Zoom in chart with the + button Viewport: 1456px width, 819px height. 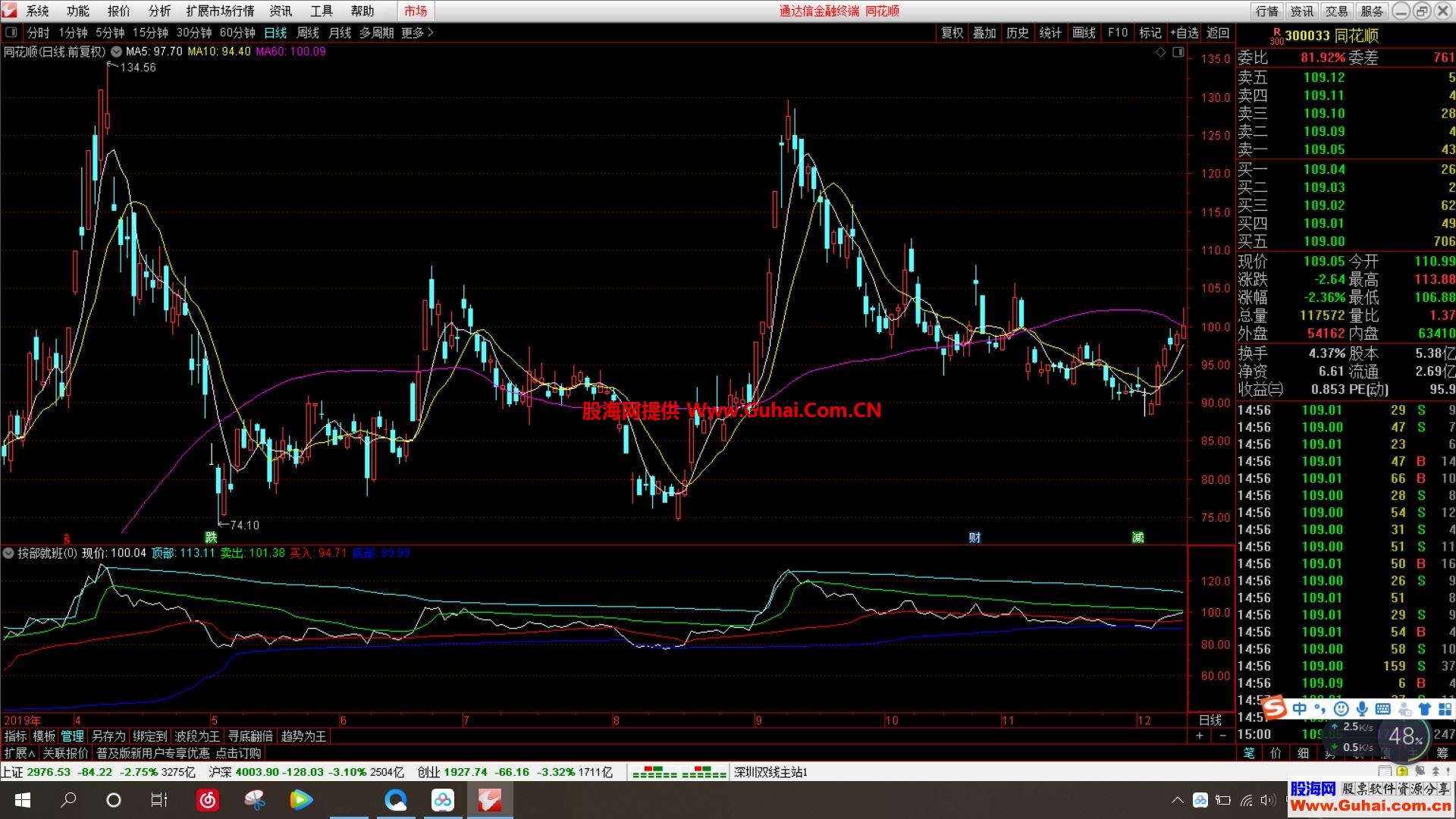[x=1199, y=736]
